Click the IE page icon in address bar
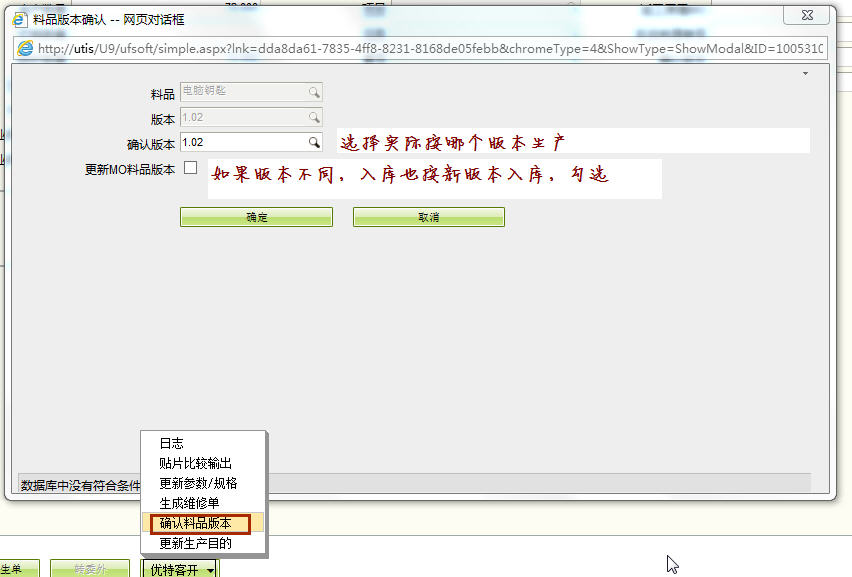The height and width of the screenshot is (577, 852). click(x=25, y=48)
